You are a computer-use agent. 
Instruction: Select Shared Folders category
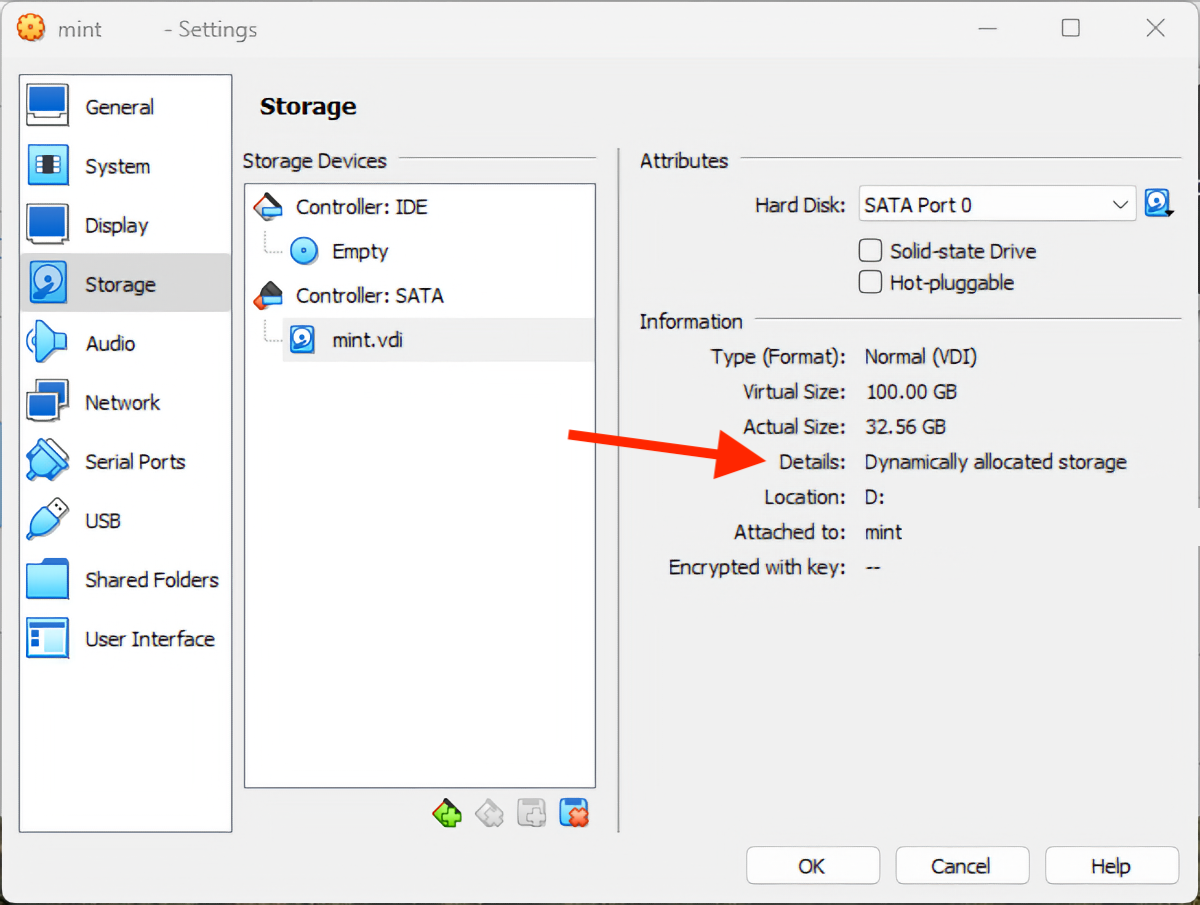[x=126, y=579]
